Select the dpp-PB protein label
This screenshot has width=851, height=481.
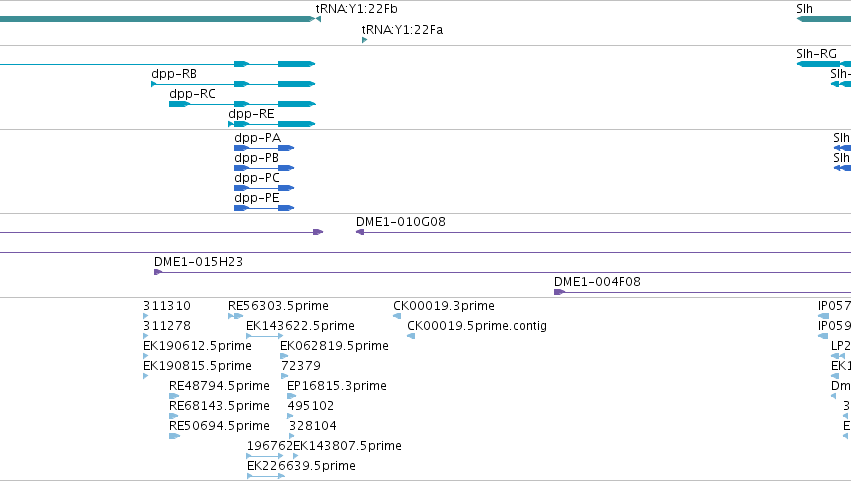(256, 158)
